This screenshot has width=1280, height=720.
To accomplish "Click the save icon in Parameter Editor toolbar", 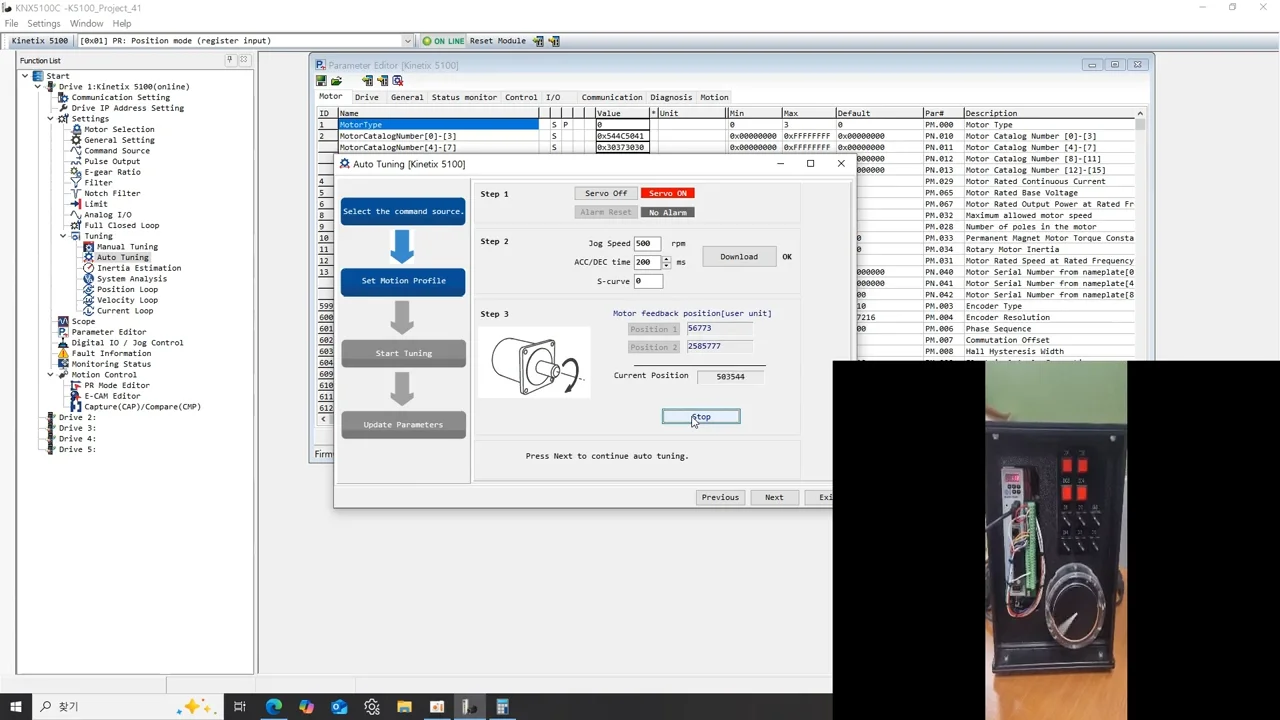I will [321, 81].
